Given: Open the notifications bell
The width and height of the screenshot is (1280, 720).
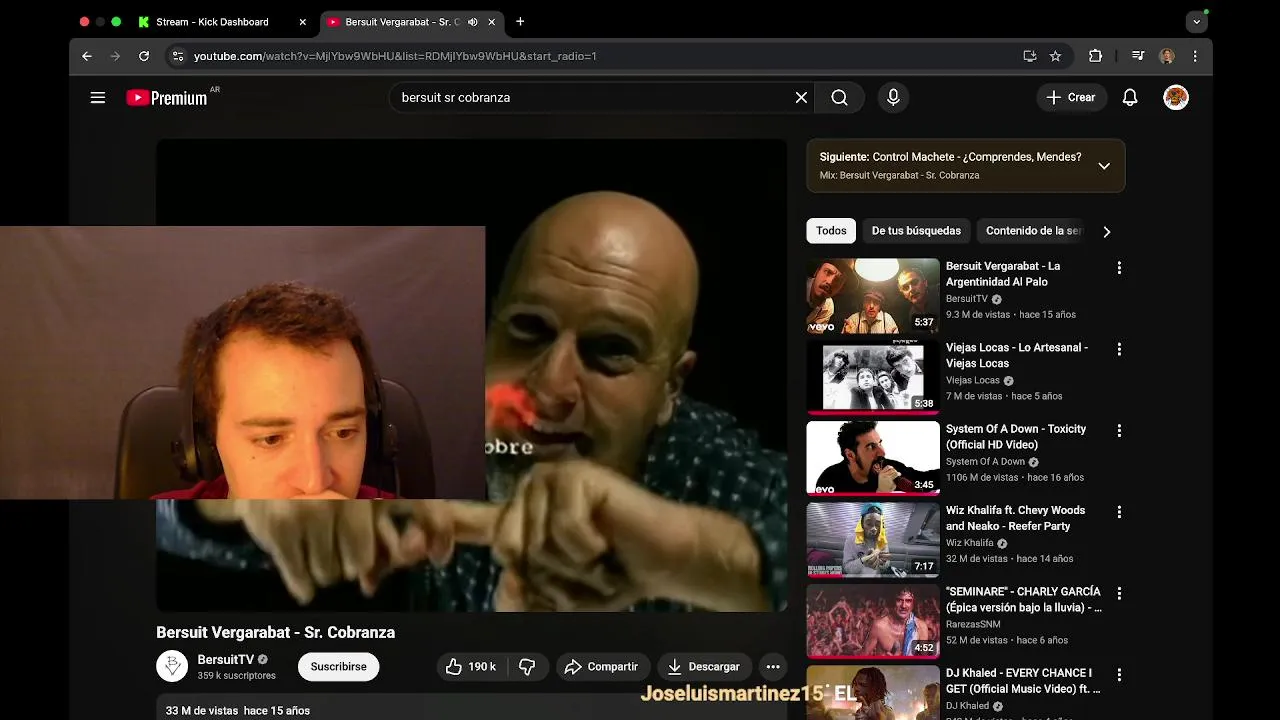Looking at the screenshot, I should [1130, 97].
